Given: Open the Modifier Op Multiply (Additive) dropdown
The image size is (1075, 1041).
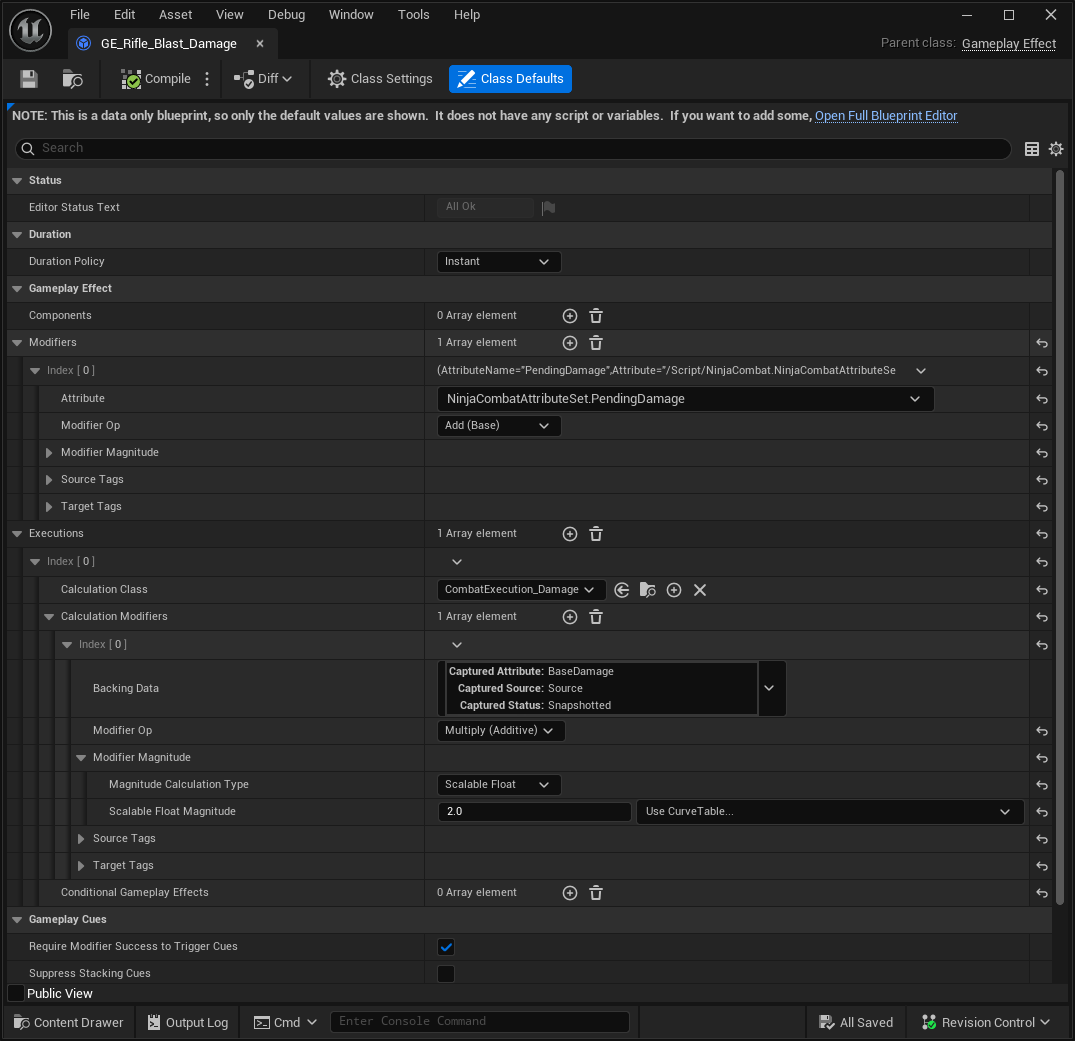Looking at the screenshot, I should point(501,731).
